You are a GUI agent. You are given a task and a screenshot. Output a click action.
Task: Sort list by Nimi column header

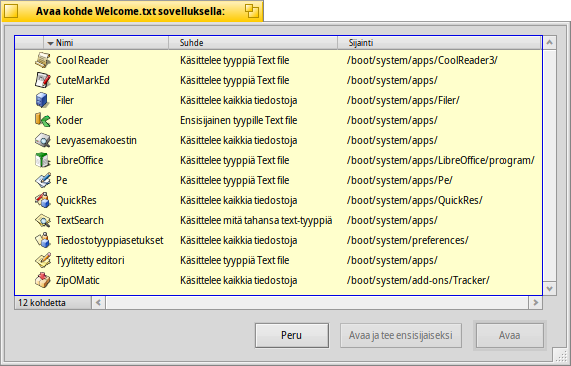coord(106,43)
